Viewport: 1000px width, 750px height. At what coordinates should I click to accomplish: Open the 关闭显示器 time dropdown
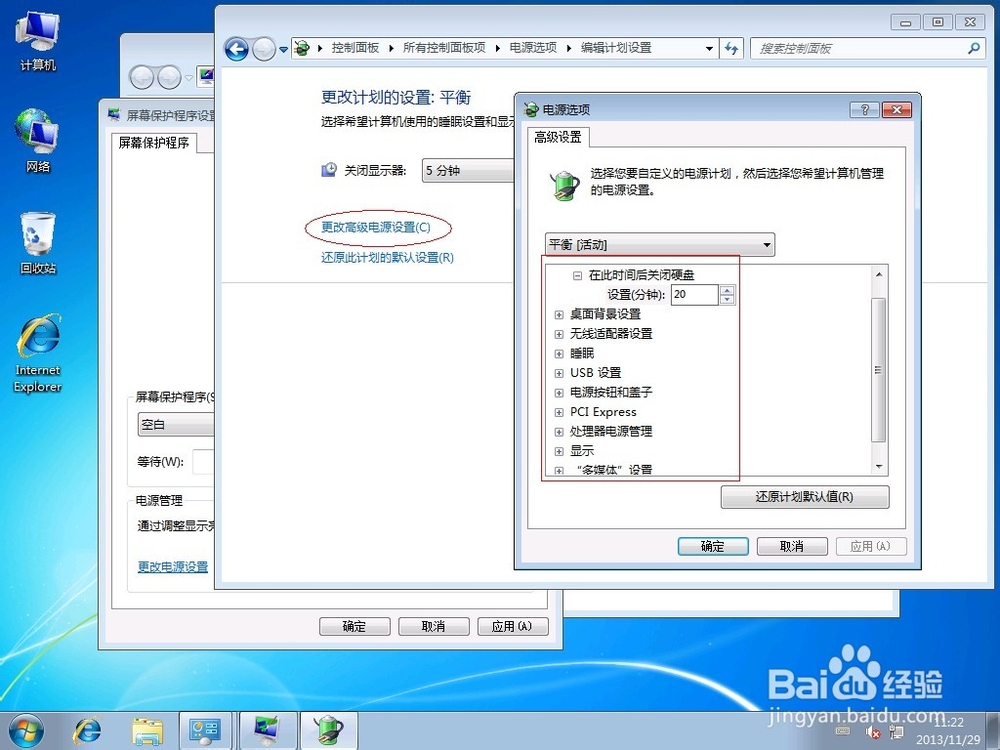coord(468,171)
